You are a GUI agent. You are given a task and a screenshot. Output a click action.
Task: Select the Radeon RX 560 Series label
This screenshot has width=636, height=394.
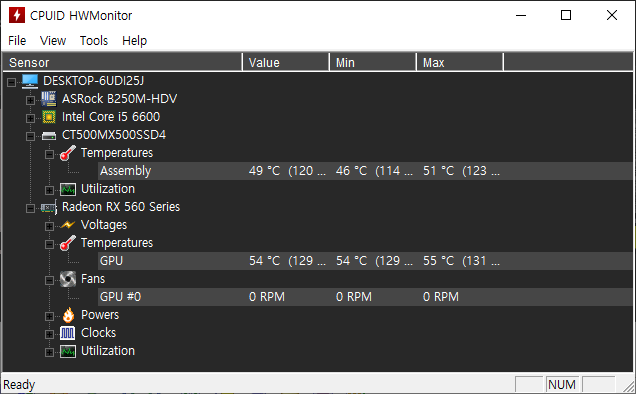121,207
